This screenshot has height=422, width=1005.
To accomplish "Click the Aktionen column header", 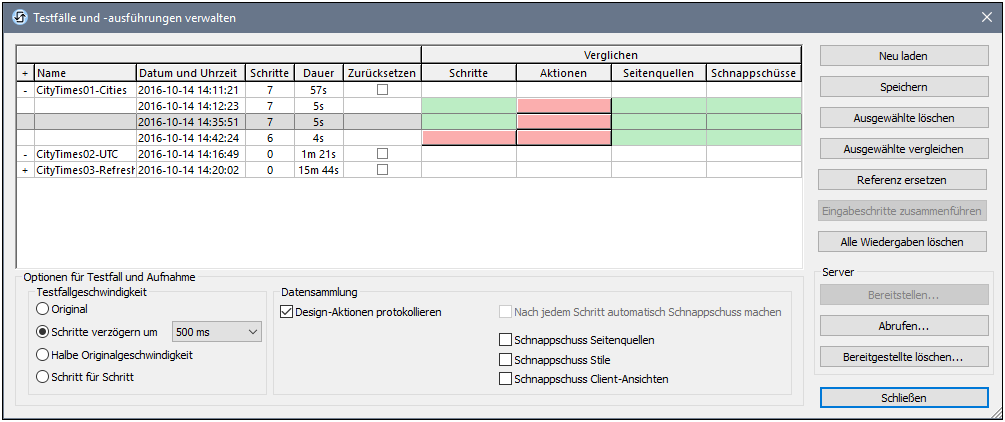I will [x=563, y=73].
